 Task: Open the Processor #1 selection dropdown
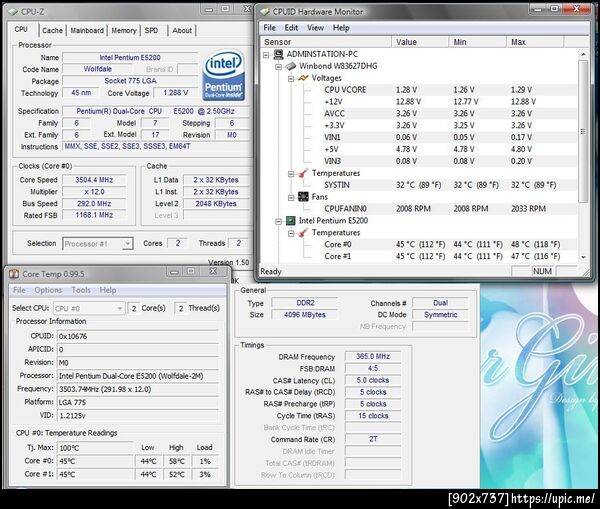coord(127,244)
